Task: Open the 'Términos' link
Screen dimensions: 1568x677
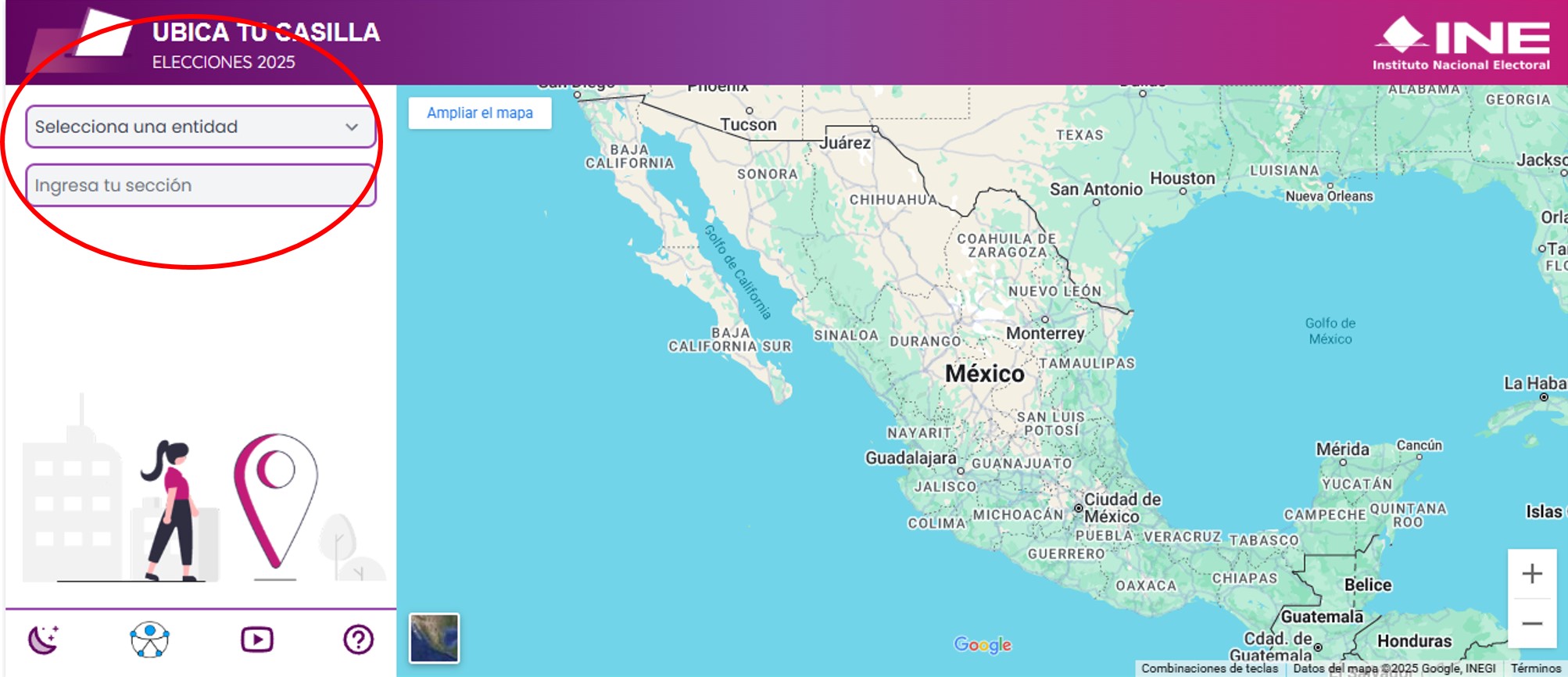Action: 1535,668
